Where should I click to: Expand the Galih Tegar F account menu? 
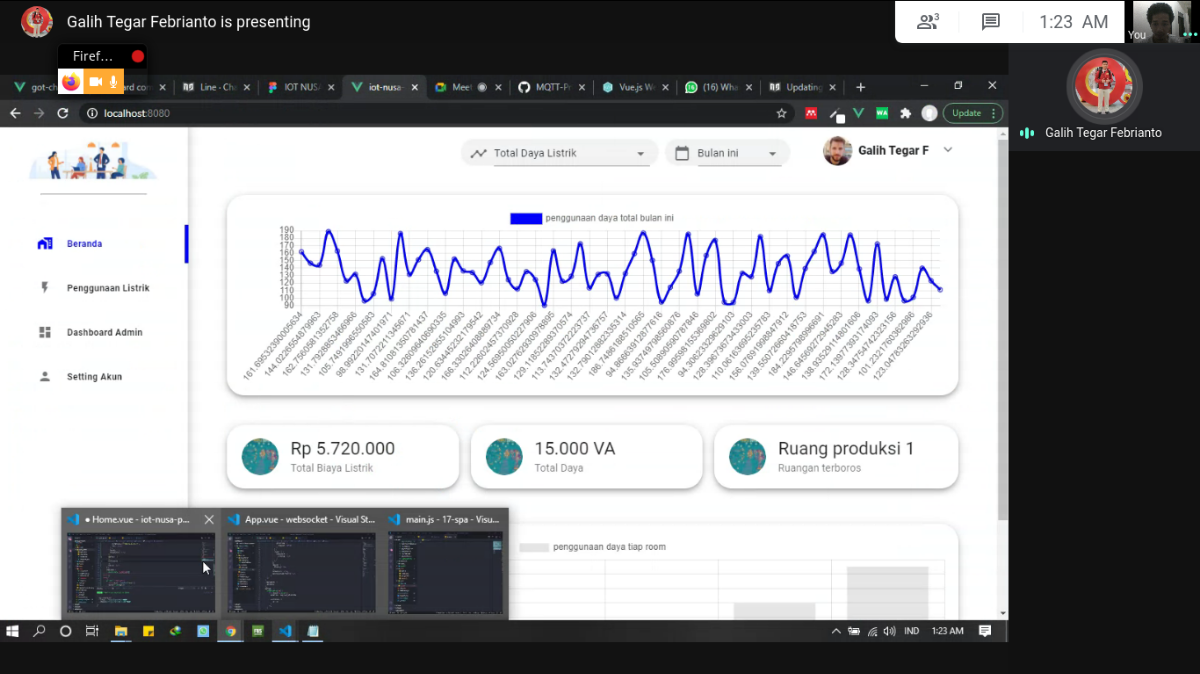coord(948,150)
